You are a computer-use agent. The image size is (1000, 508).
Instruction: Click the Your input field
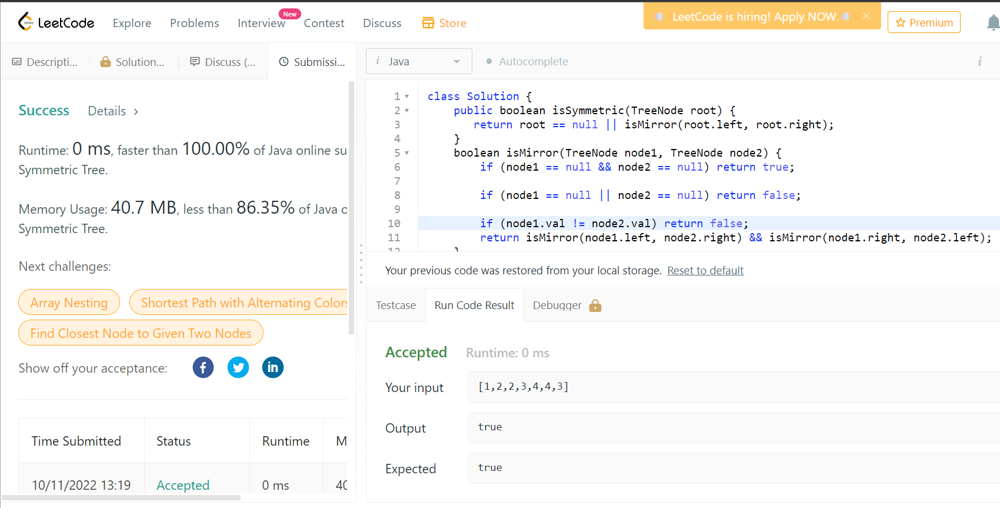732,387
